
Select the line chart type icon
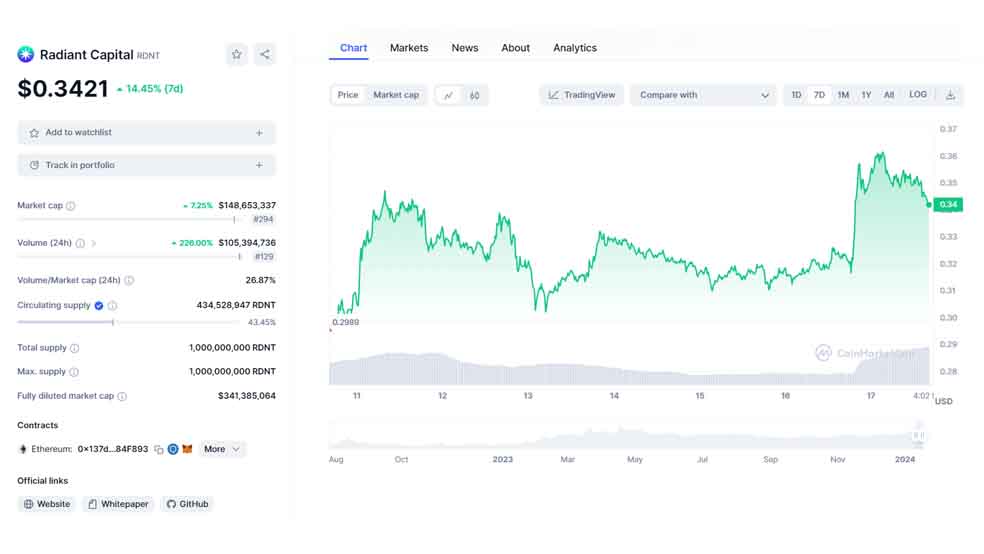click(x=448, y=95)
